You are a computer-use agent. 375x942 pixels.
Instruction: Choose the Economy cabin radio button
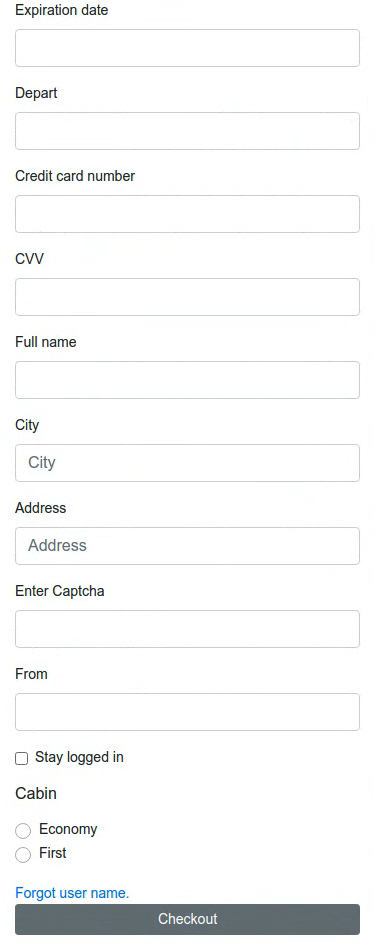pos(23,831)
